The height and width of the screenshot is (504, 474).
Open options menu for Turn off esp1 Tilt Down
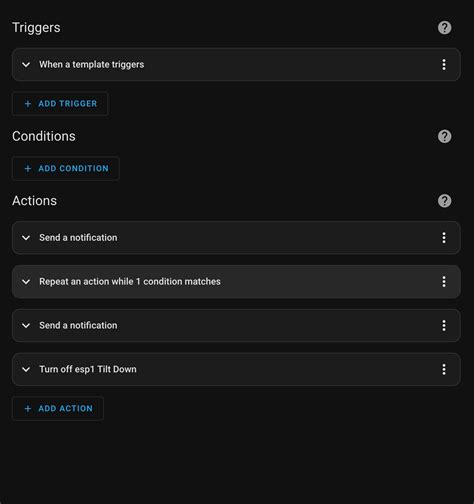(444, 369)
